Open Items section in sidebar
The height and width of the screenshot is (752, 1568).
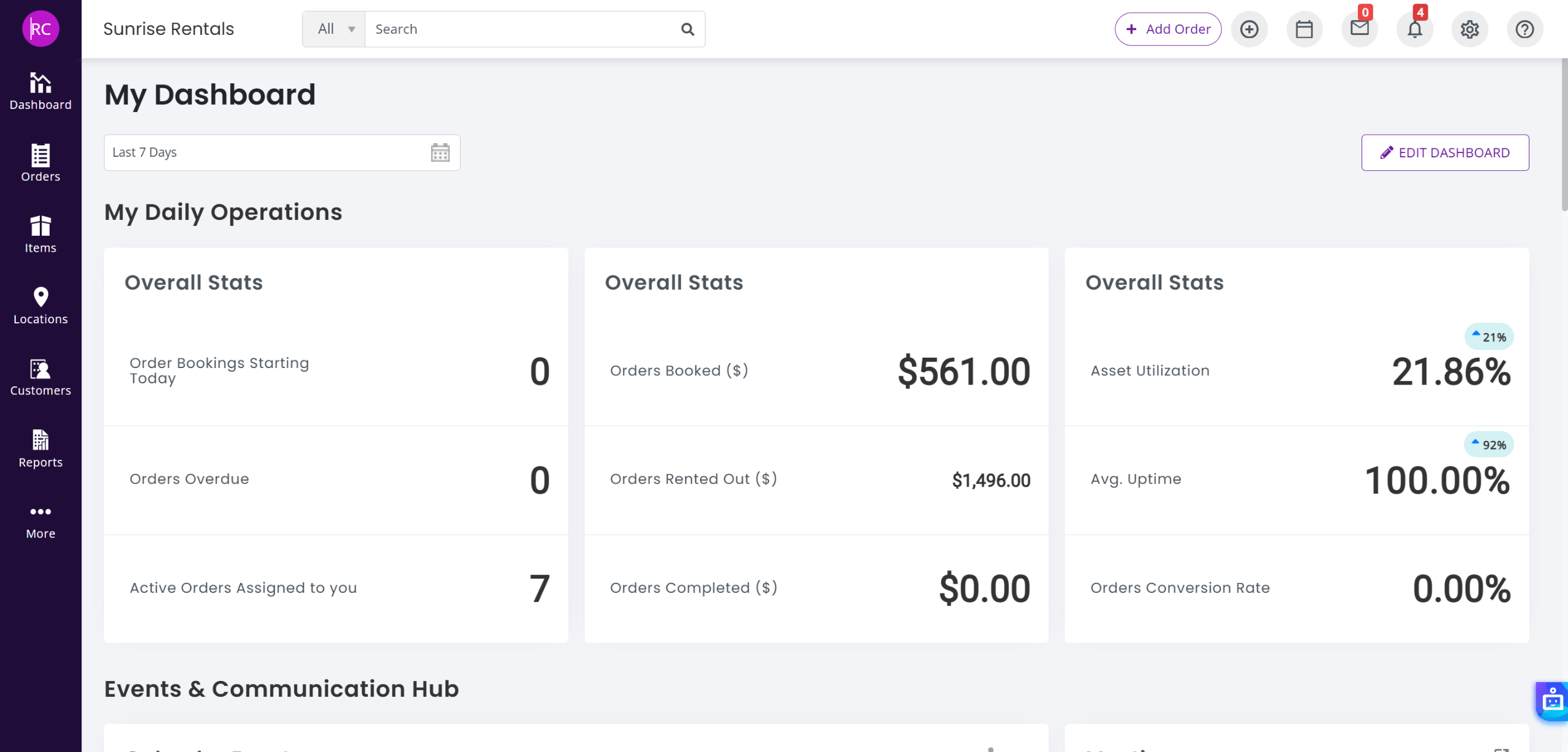pos(40,235)
